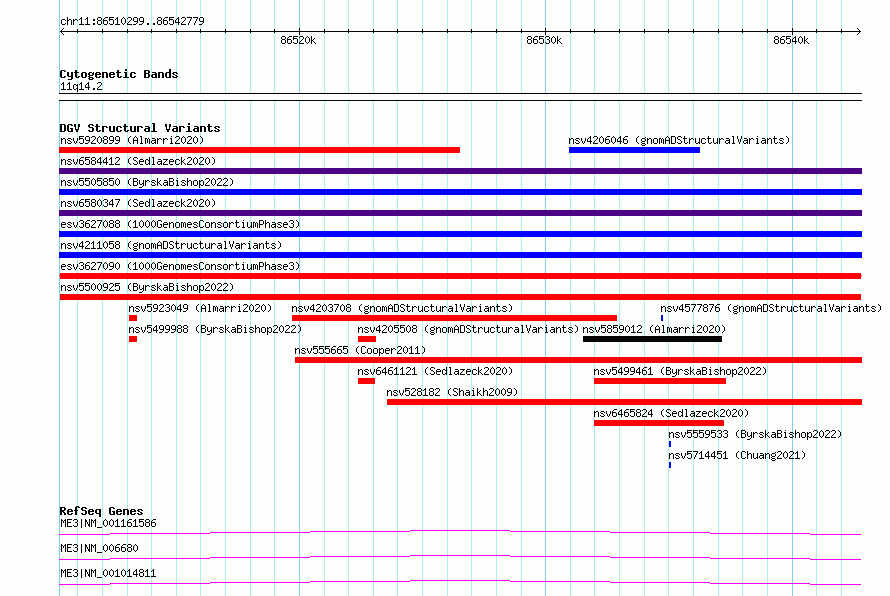This screenshot has height=596, width=890.
Task: Click the red bar under nsv528182
Action: point(624,402)
